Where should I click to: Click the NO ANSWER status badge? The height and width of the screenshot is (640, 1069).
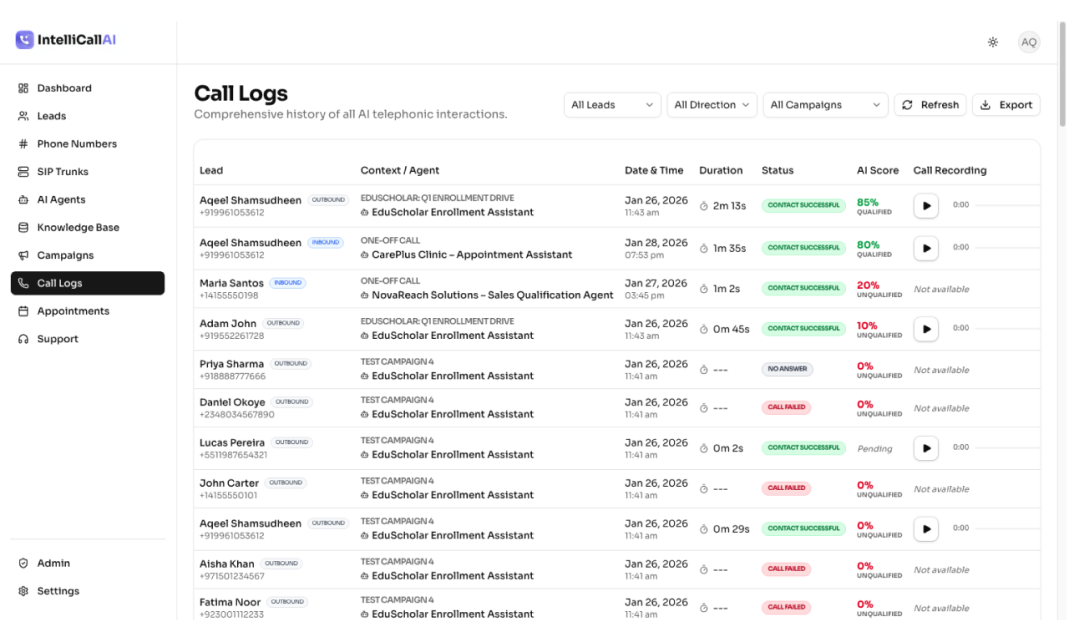click(x=787, y=369)
